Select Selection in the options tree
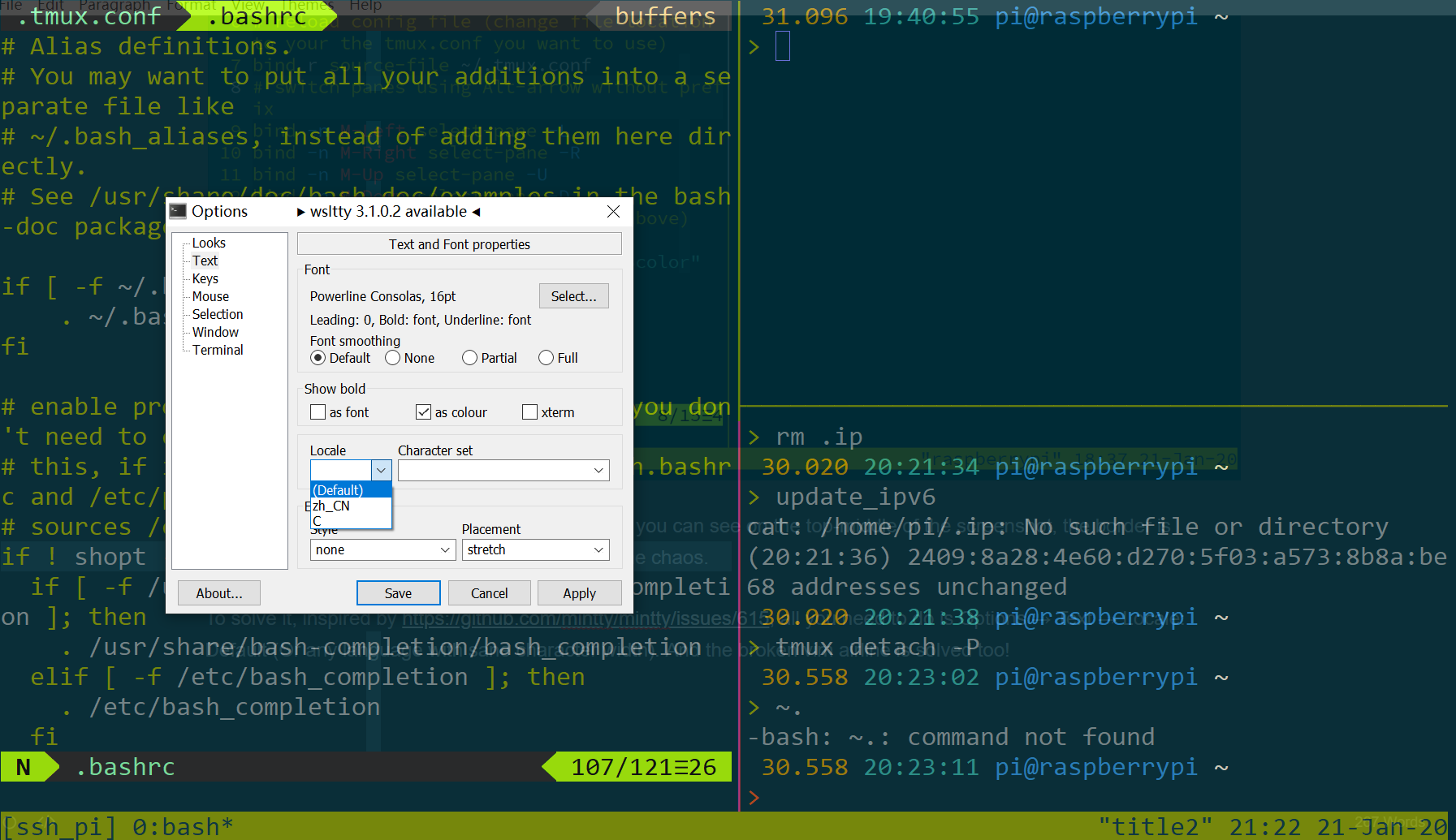Image resolution: width=1456 pixels, height=840 pixels. pyautogui.click(x=217, y=314)
